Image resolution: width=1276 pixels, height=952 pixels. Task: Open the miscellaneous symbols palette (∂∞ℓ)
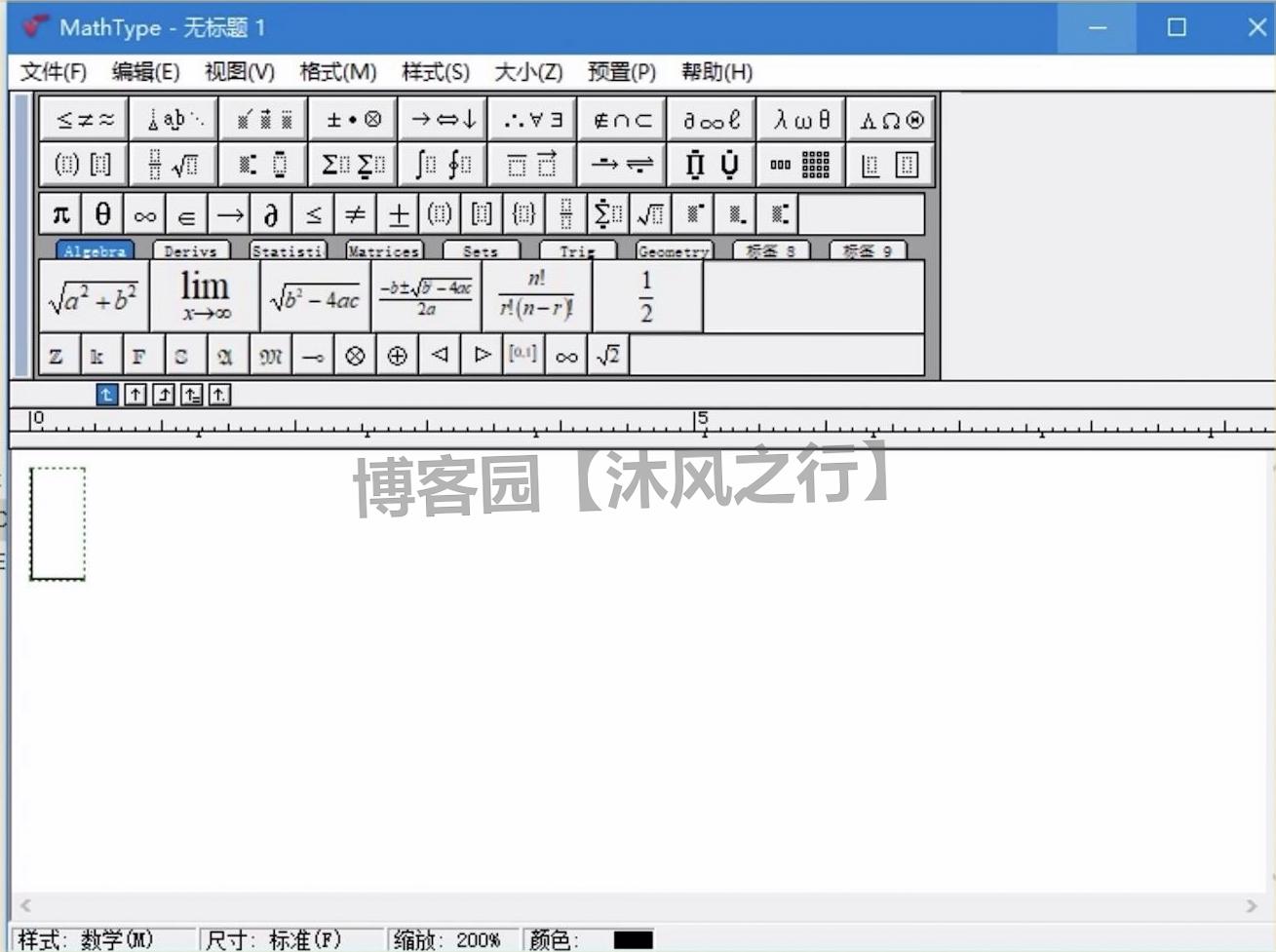tap(713, 120)
